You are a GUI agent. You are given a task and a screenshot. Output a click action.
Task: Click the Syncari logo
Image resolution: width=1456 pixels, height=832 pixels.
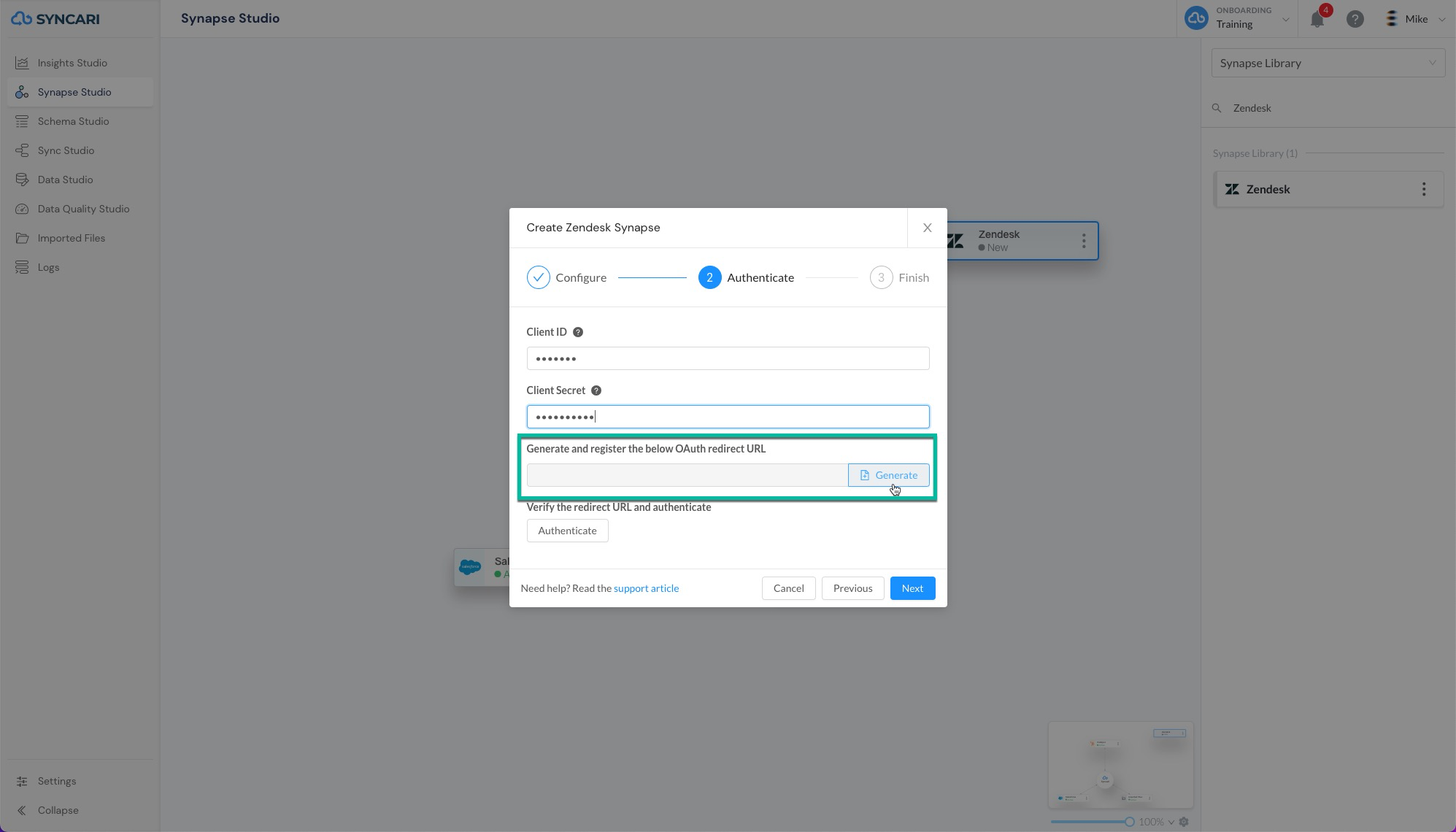tap(55, 19)
